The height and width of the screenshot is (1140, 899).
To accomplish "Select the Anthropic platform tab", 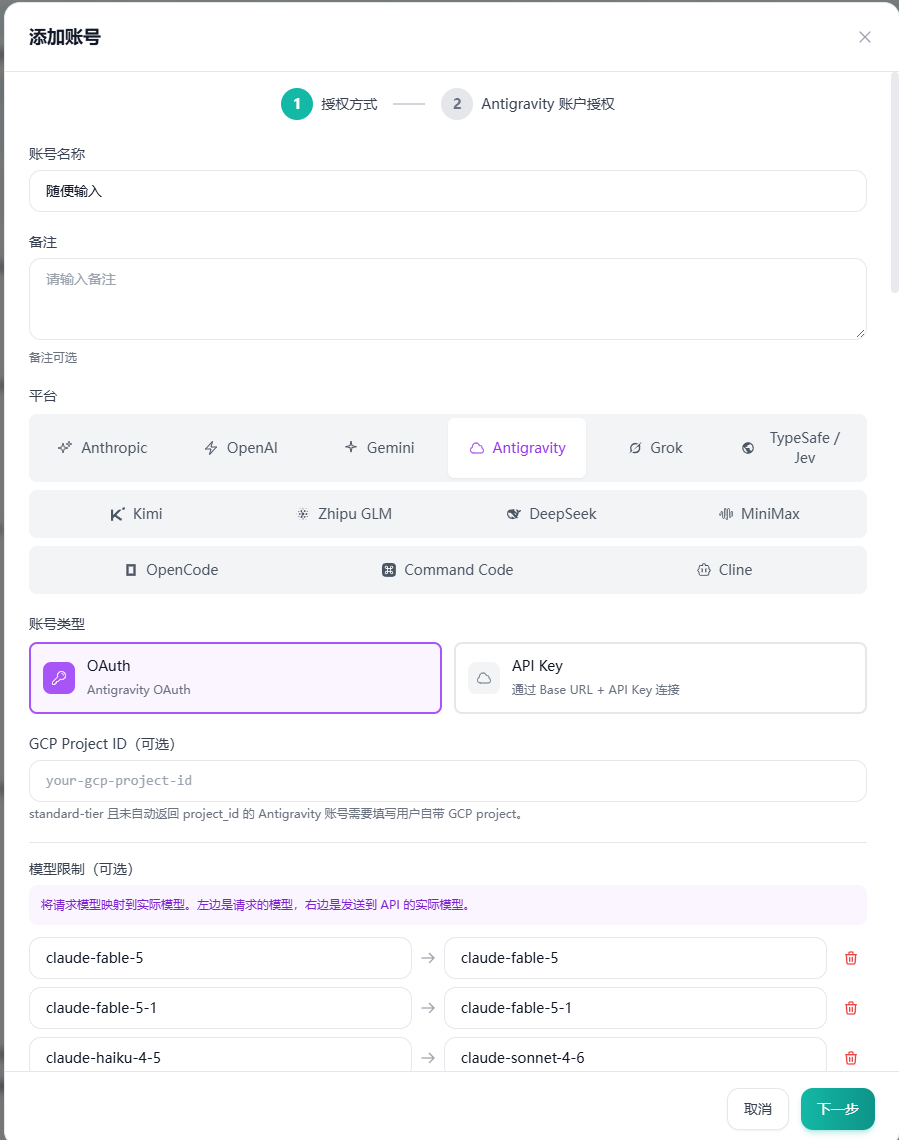I will (x=102, y=448).
